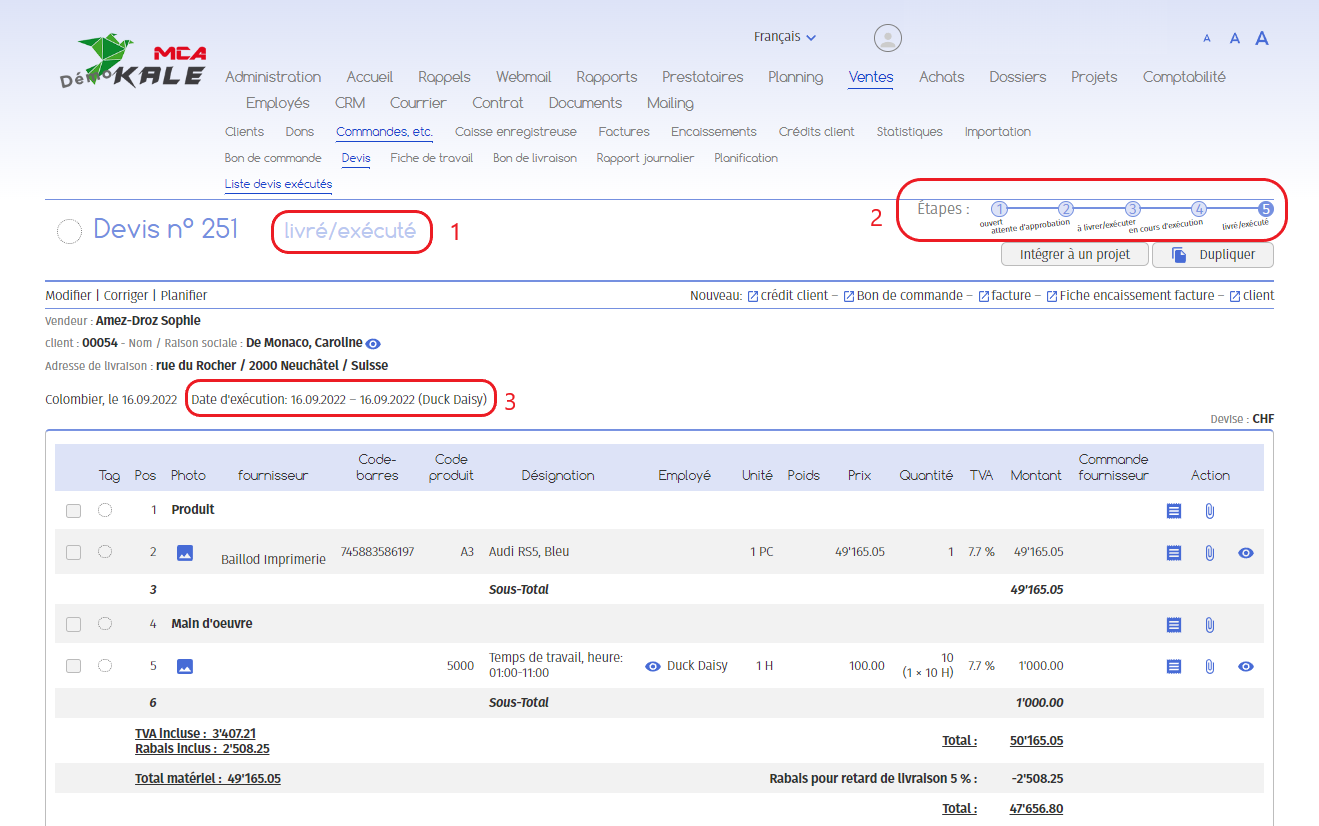This screenshot has width=1319, height=826.
Task: Click notes icon in Produit row
Action: click(1174, 511)
